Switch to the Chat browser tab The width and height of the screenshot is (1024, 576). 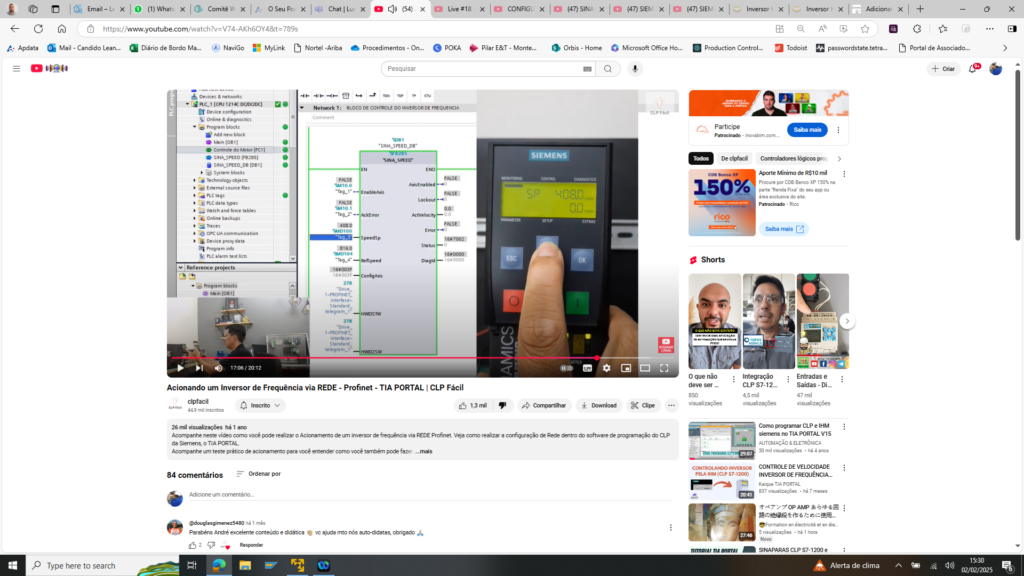coord(342,9)
